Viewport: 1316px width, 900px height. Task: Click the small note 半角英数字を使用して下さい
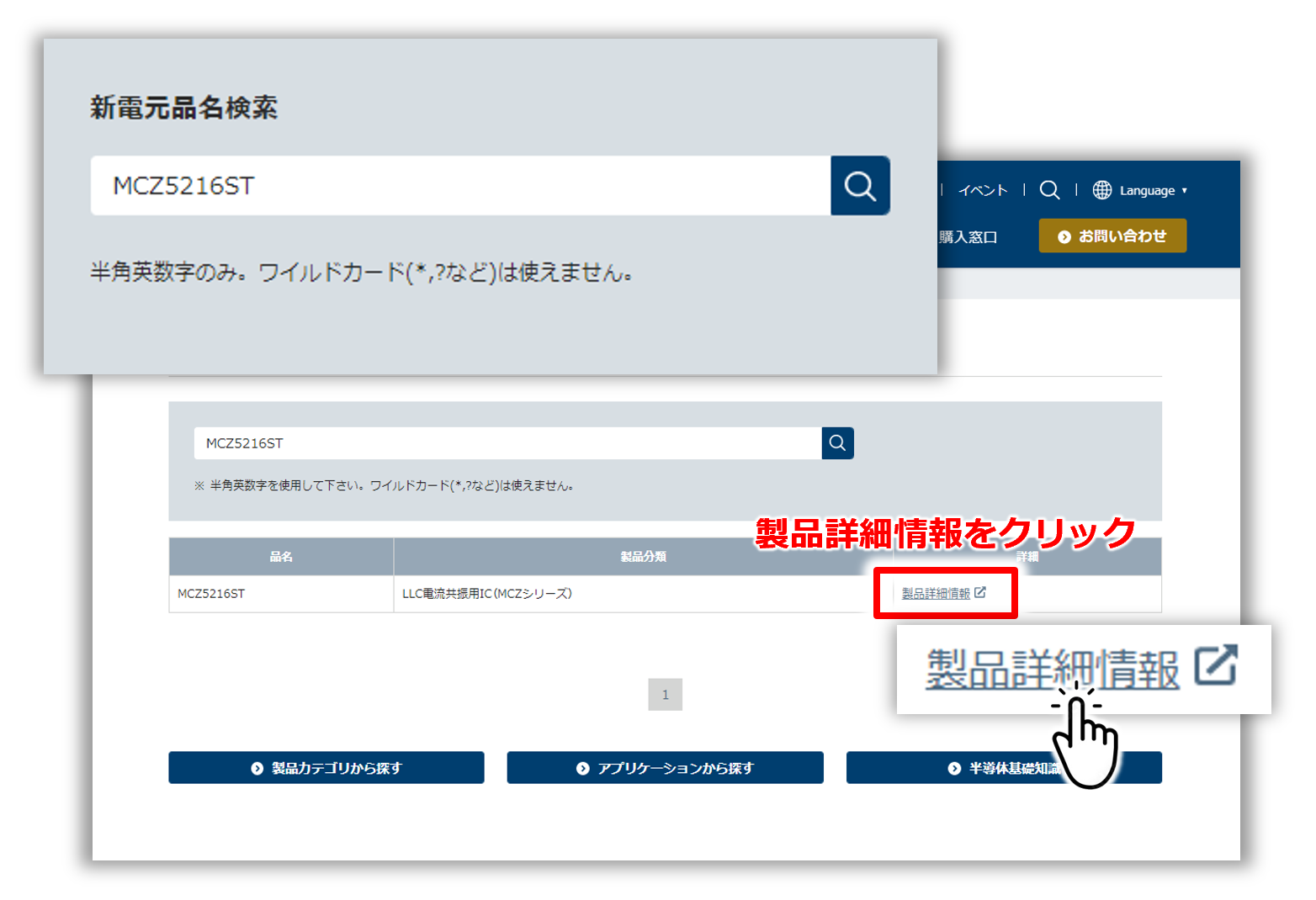(x=384, y=485)
